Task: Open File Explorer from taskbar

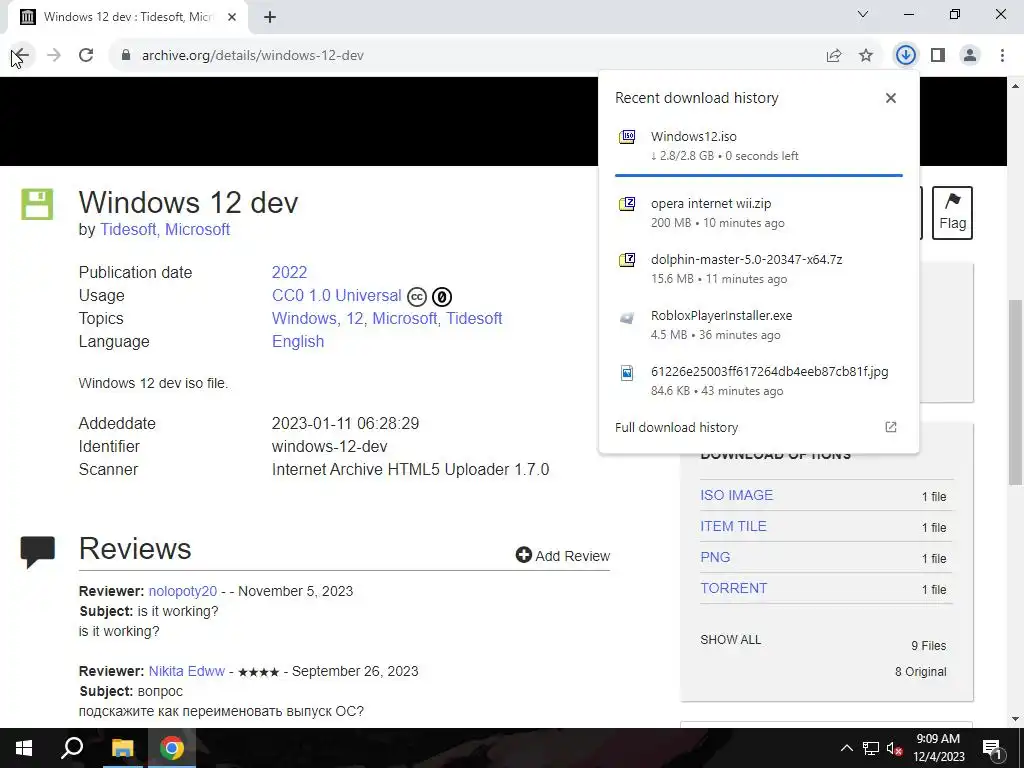Action: click(122, 748)
